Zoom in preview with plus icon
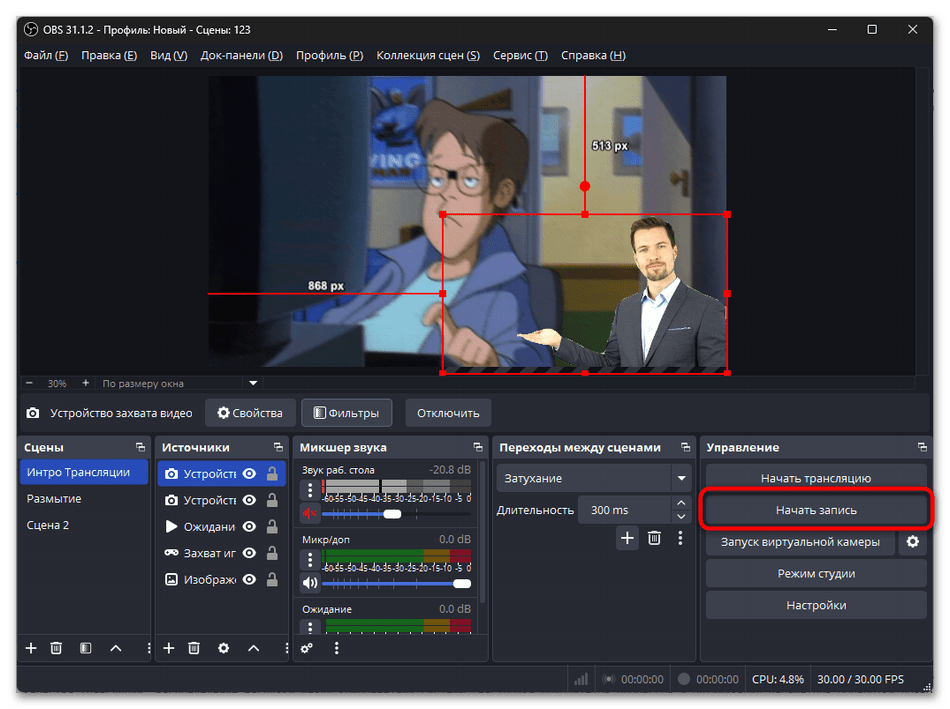Viewport: 950px width, 709px height. pyautogui.click(x=85, y=383)
